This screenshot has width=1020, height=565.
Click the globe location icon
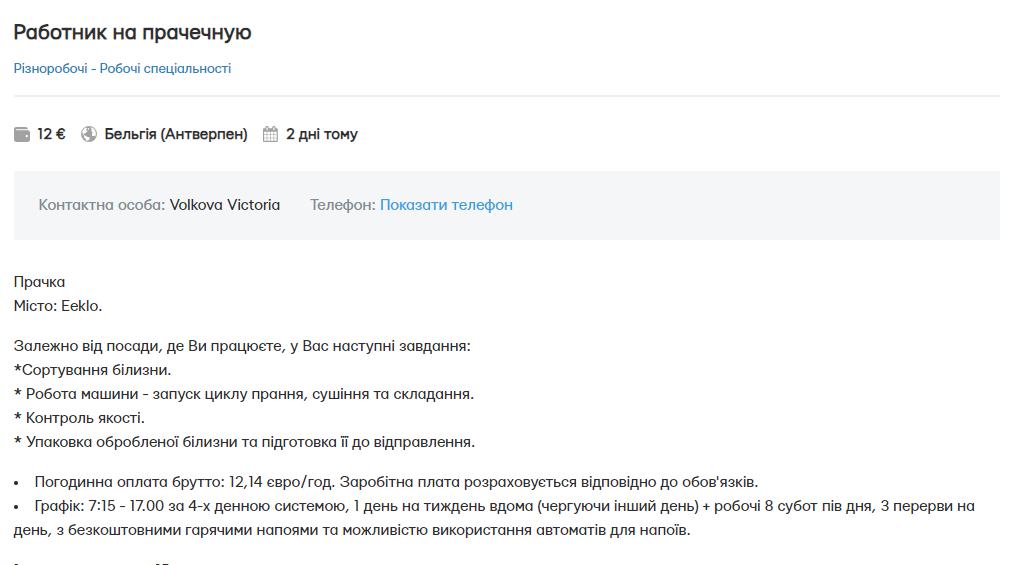tap(89, 134)
